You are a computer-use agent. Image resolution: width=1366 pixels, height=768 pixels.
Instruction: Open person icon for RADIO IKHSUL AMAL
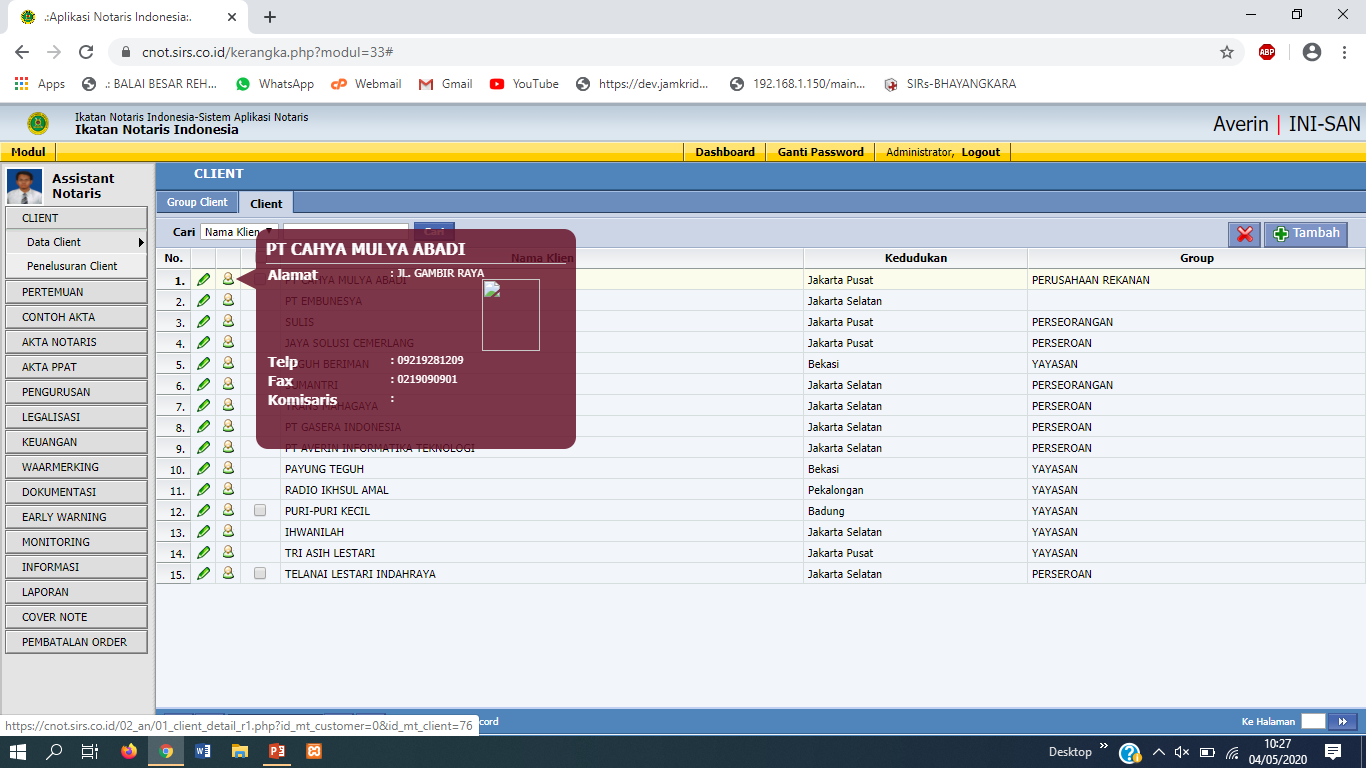coord(228,490)
